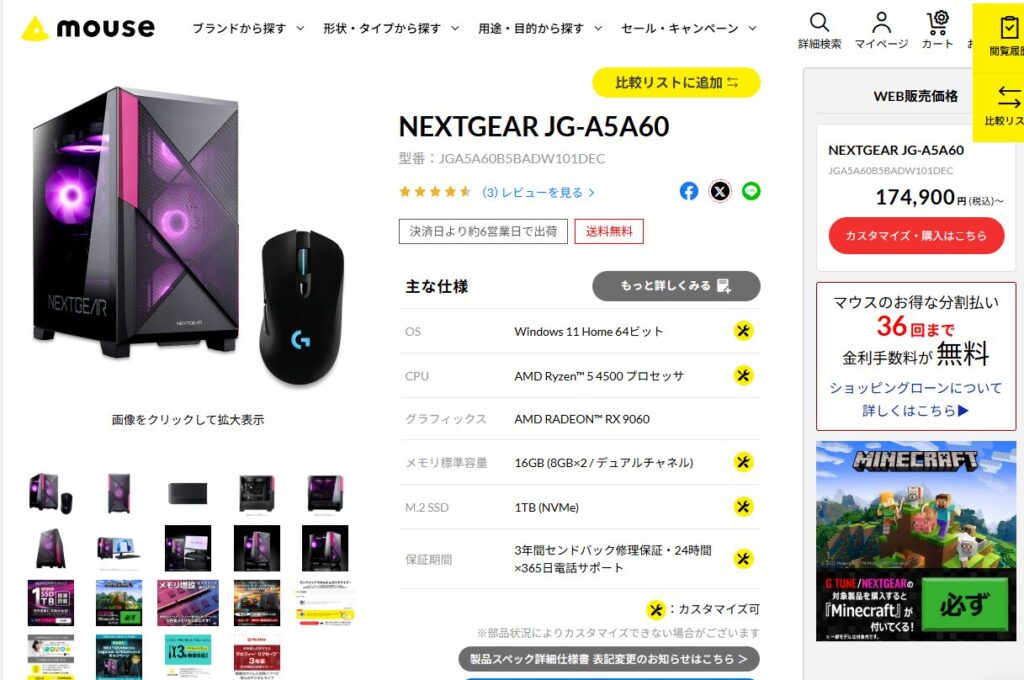1024x680 pixels.
Task: Click the もっと詳しくみる button
Action: [676, 286]
